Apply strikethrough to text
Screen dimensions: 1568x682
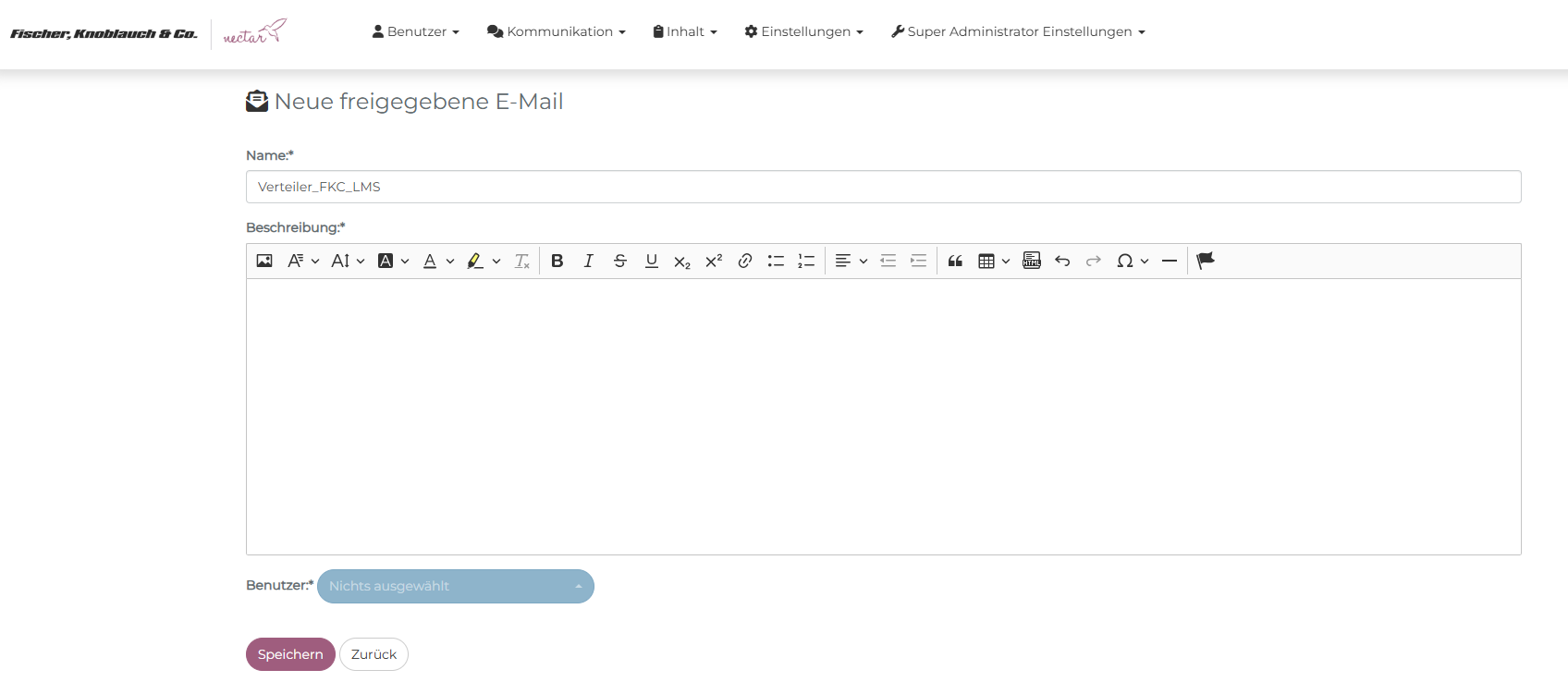(619, 262)
